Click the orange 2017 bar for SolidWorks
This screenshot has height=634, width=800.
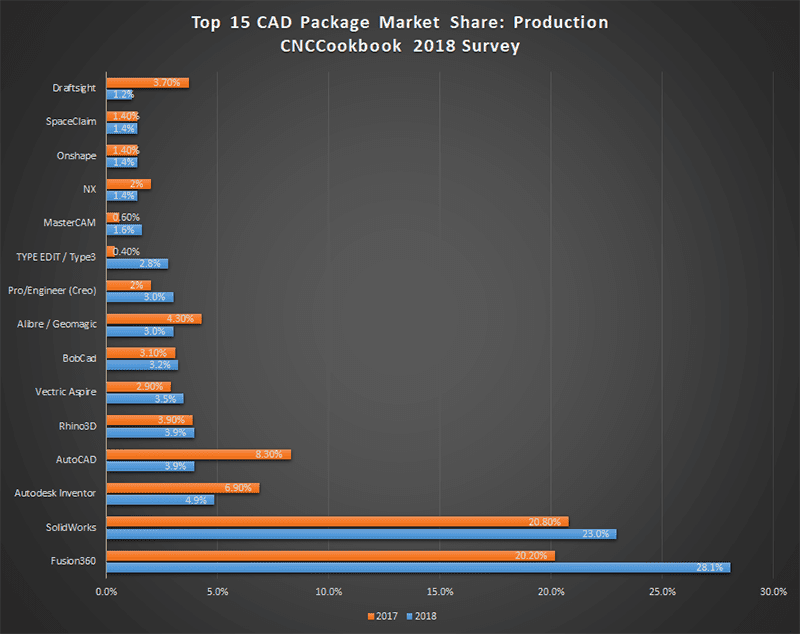[338, 522]
